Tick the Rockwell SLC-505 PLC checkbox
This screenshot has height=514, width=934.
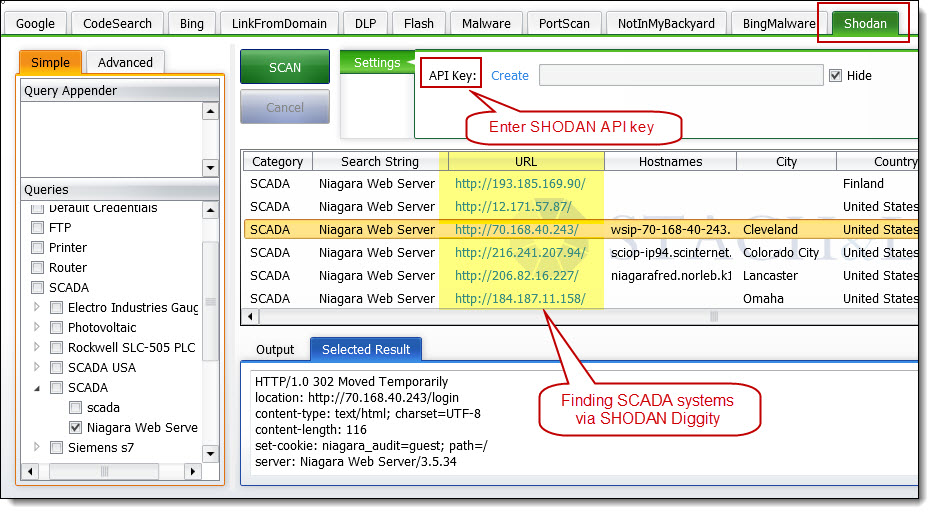[x=57, y=348]
